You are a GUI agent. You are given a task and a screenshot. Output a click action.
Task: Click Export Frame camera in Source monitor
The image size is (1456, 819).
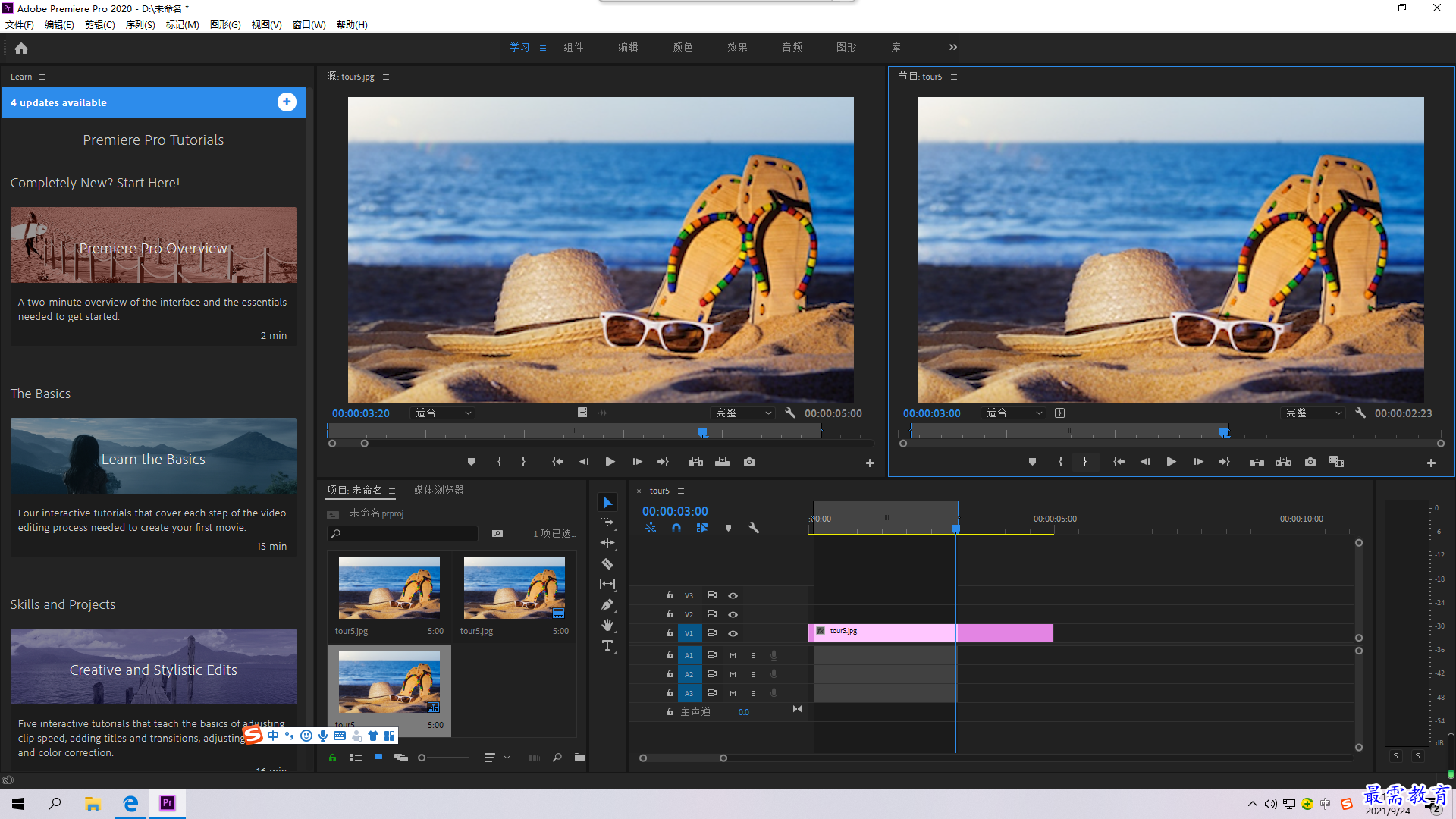click(749, 462)
